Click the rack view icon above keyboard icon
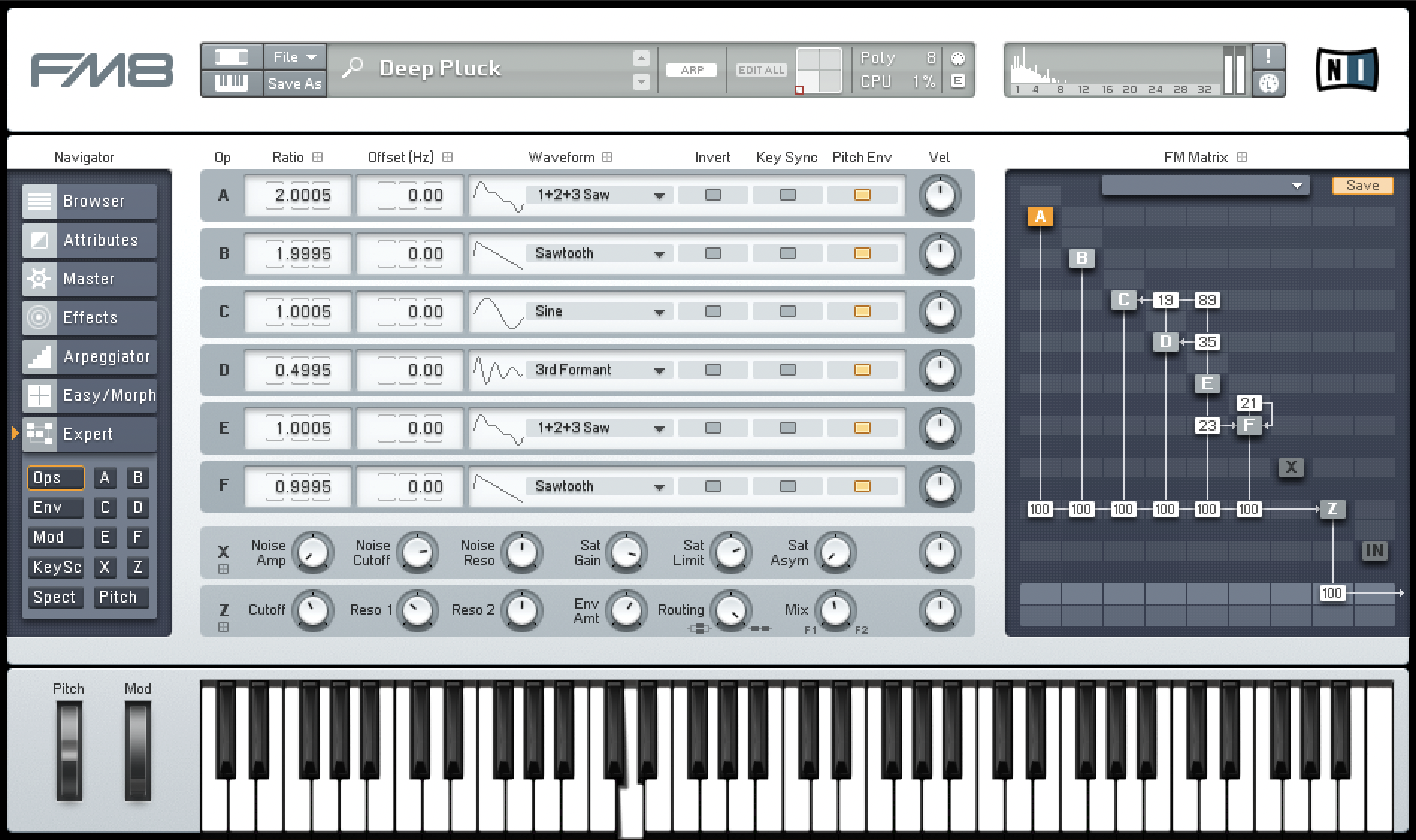The height and width of the screenshot is (840, 1416). (232, 57)
